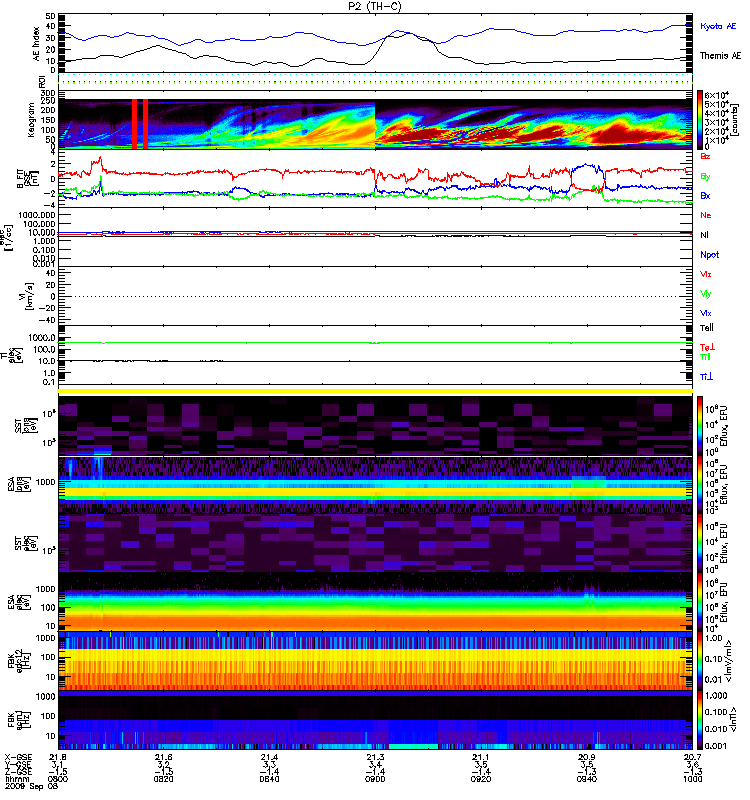Click the plot title P2 (TH-C)

[374, 6]
